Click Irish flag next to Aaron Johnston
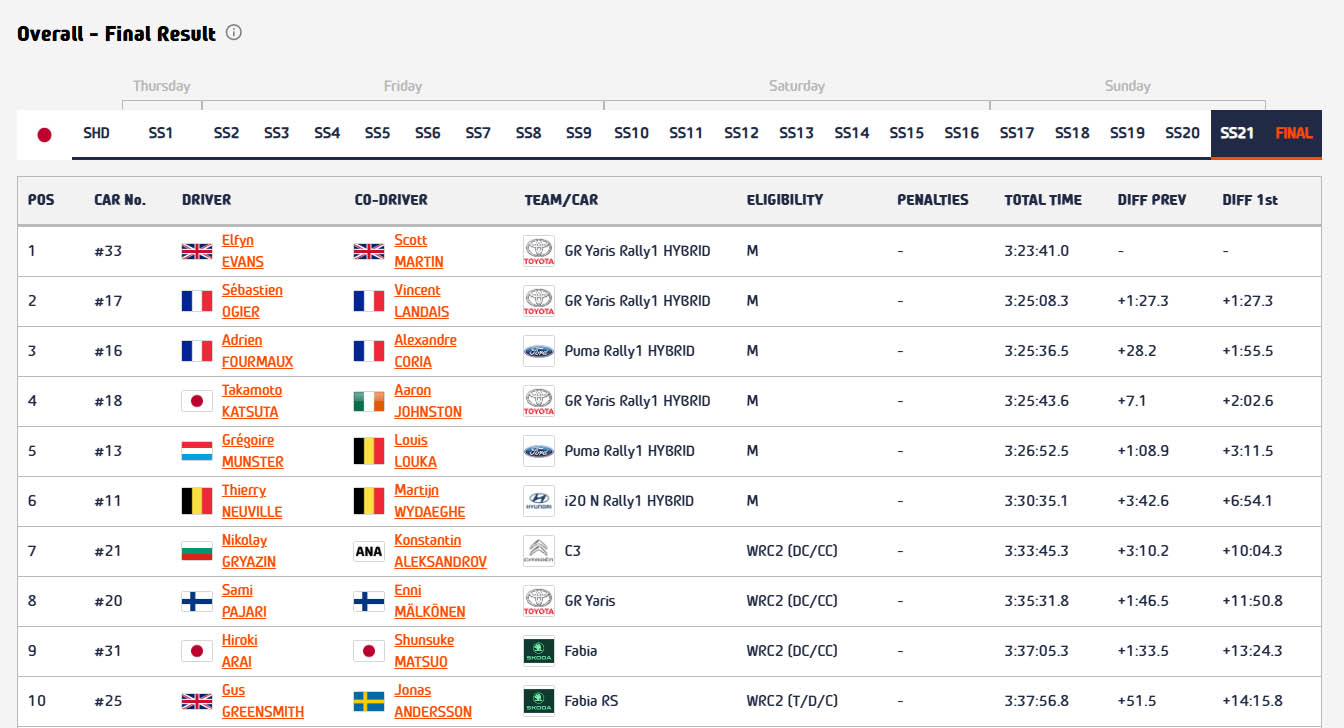This screenshot has height=728, width=1344. [369, 401]
